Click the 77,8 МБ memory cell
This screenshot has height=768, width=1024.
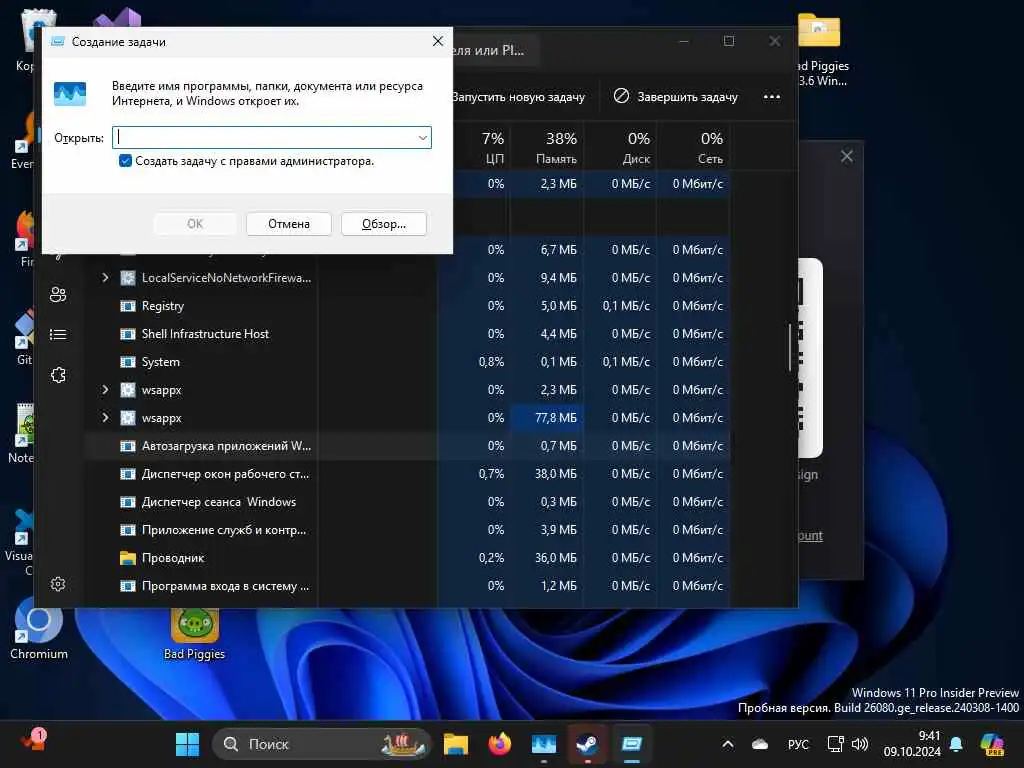547,417
